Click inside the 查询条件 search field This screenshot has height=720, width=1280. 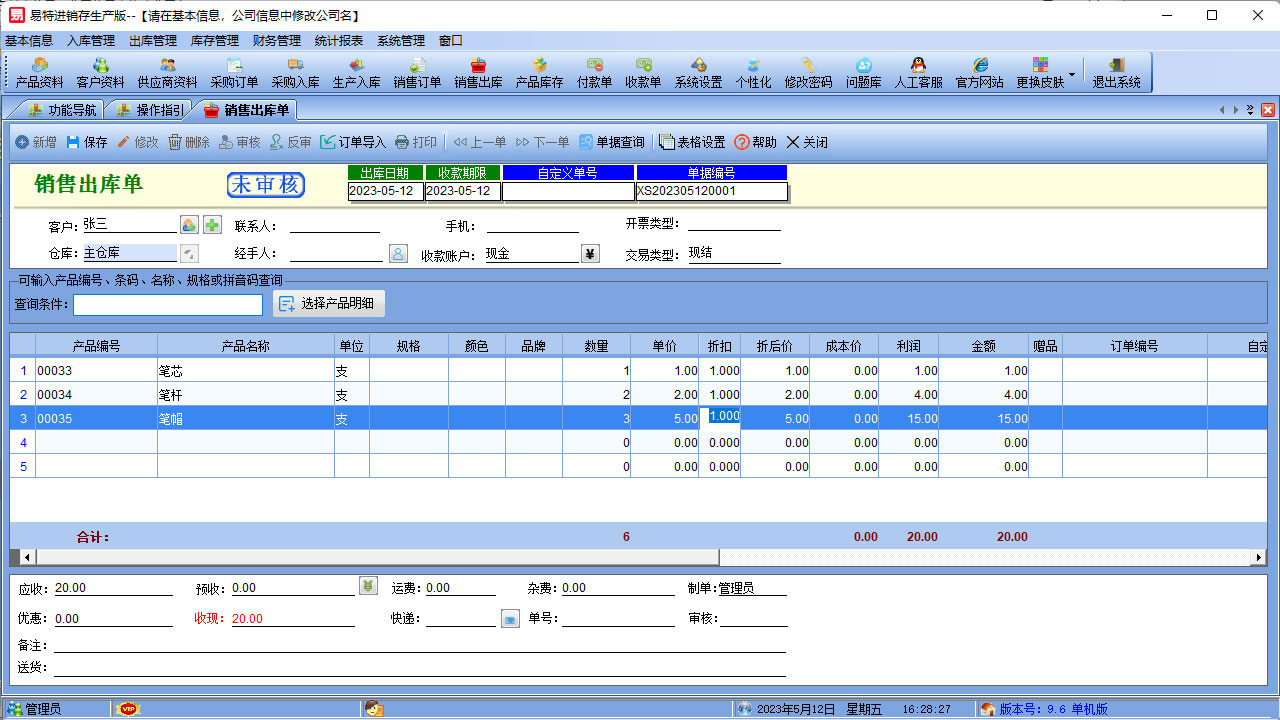(x=167, y=303)
